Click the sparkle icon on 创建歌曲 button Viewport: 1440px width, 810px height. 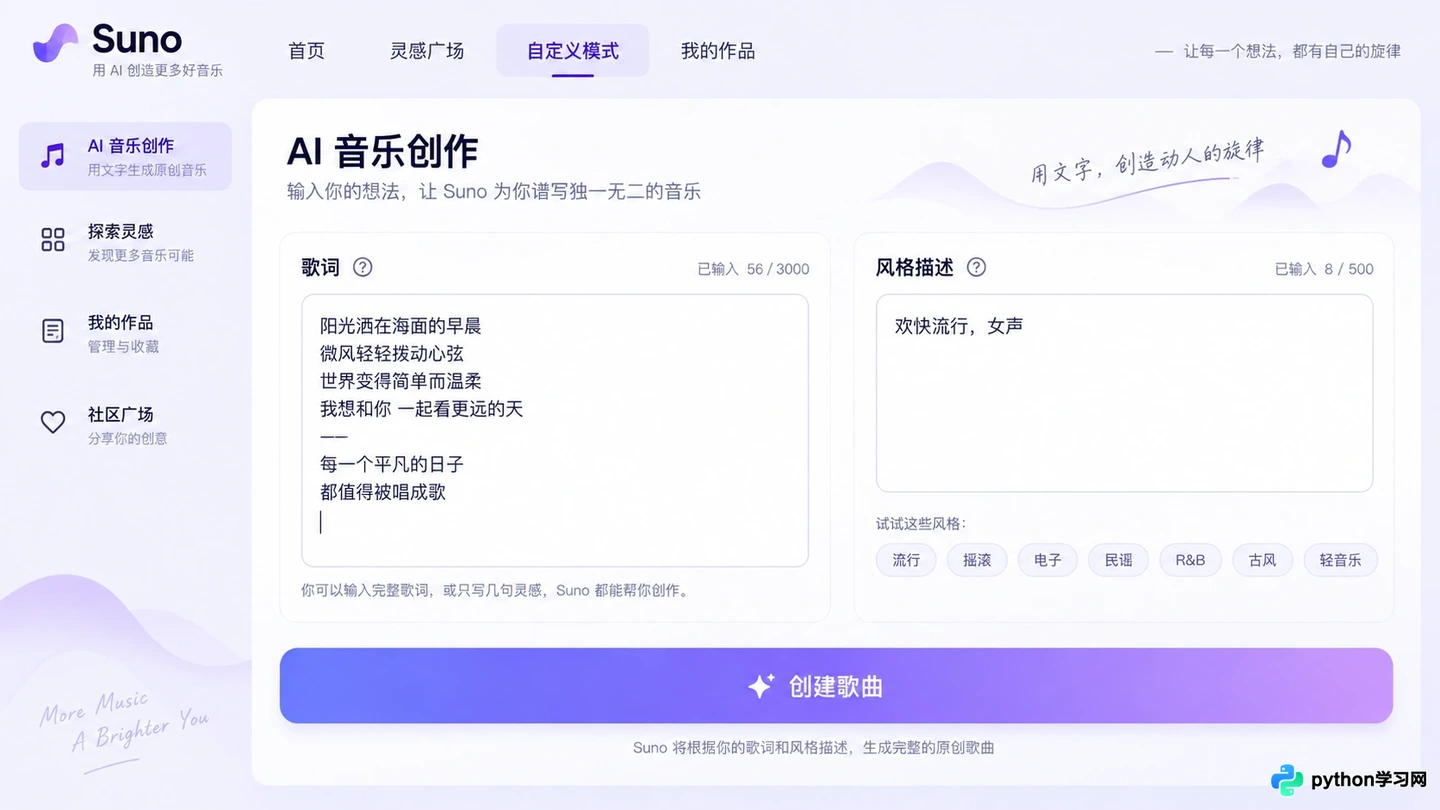click(761, 686)
